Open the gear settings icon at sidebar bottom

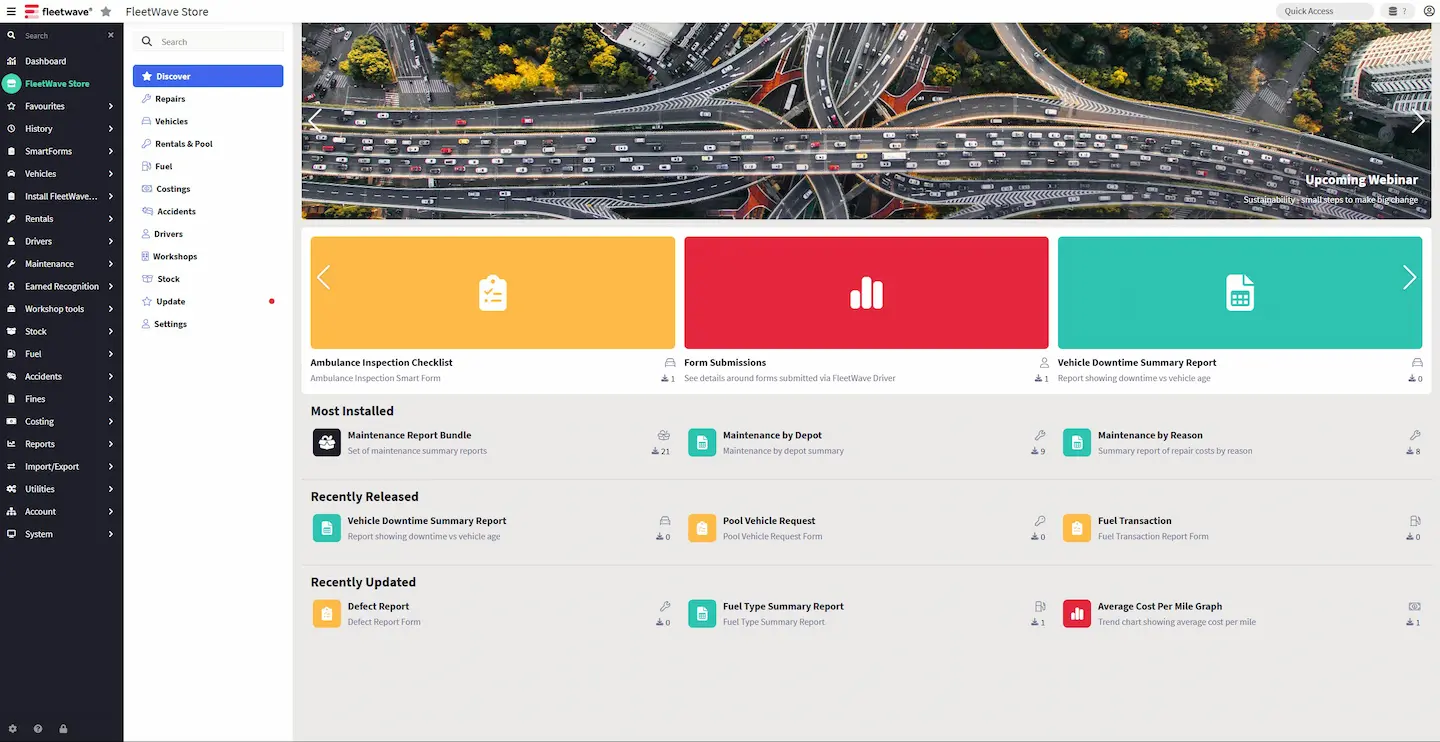coord(12,729)
